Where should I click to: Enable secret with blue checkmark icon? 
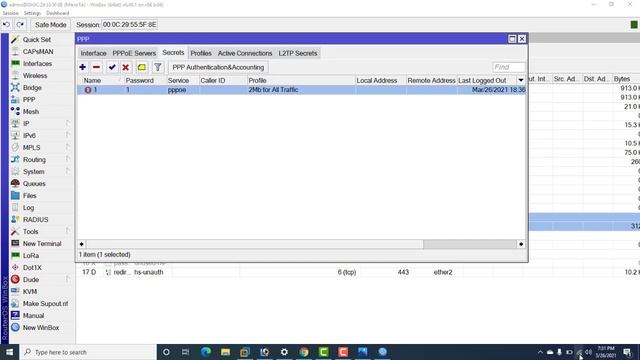point(112,67)
